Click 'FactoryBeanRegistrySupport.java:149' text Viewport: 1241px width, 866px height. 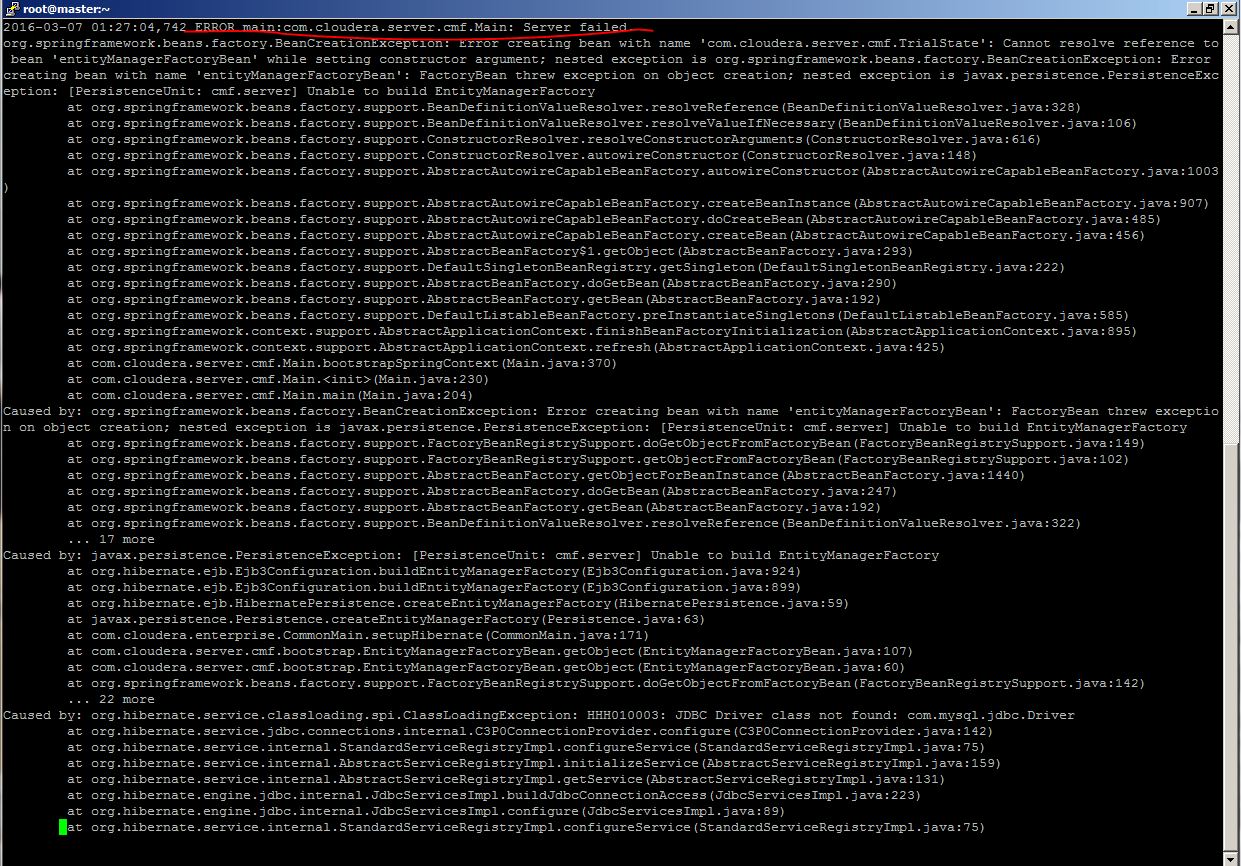point(999,443)
